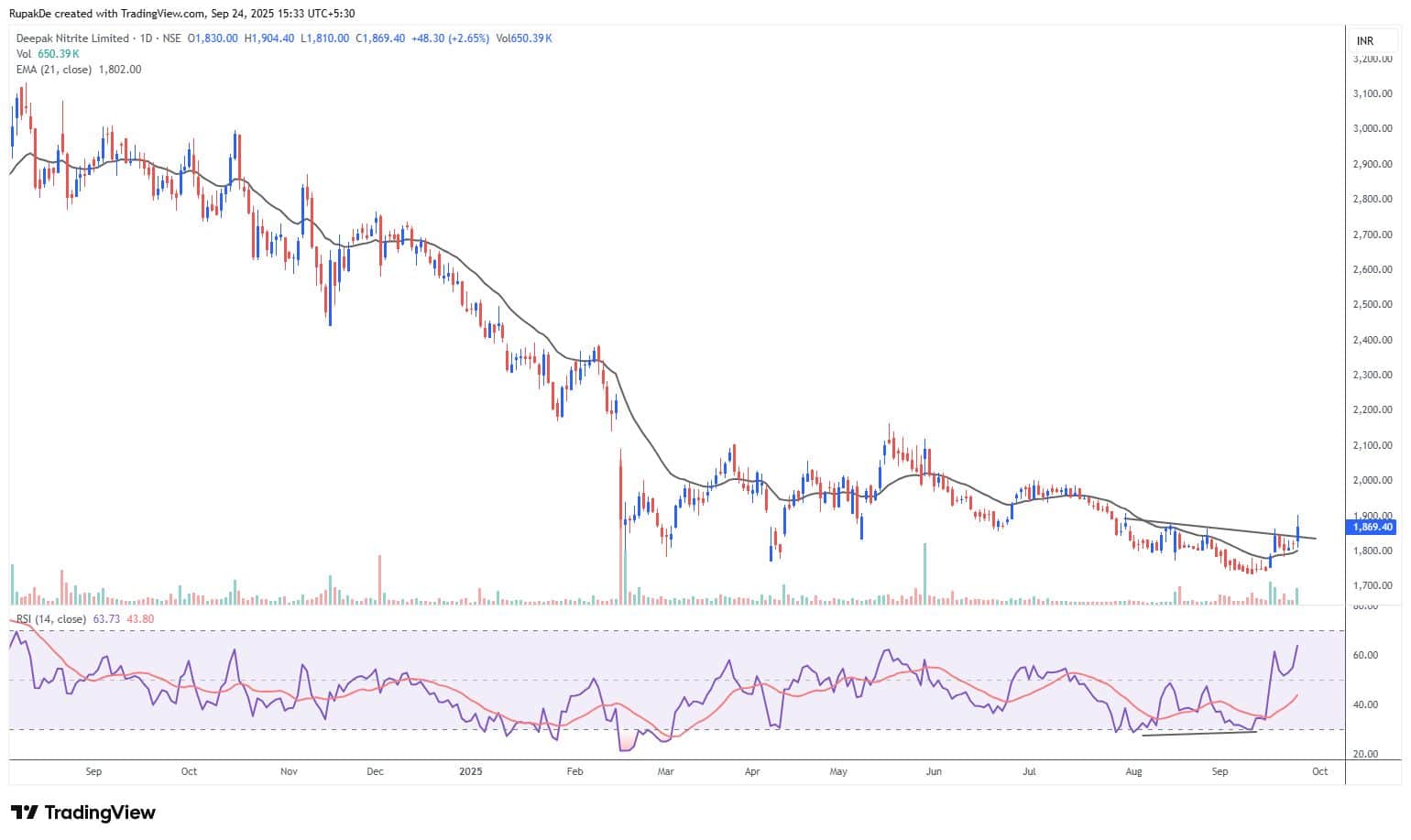Click the 2,500.00 level on price scale

tap(1372, 304)
